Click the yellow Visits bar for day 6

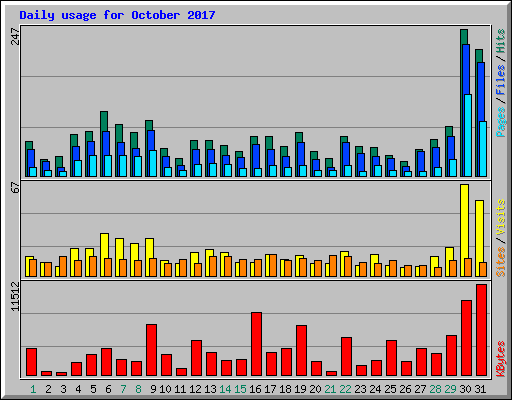coord(104,246)
